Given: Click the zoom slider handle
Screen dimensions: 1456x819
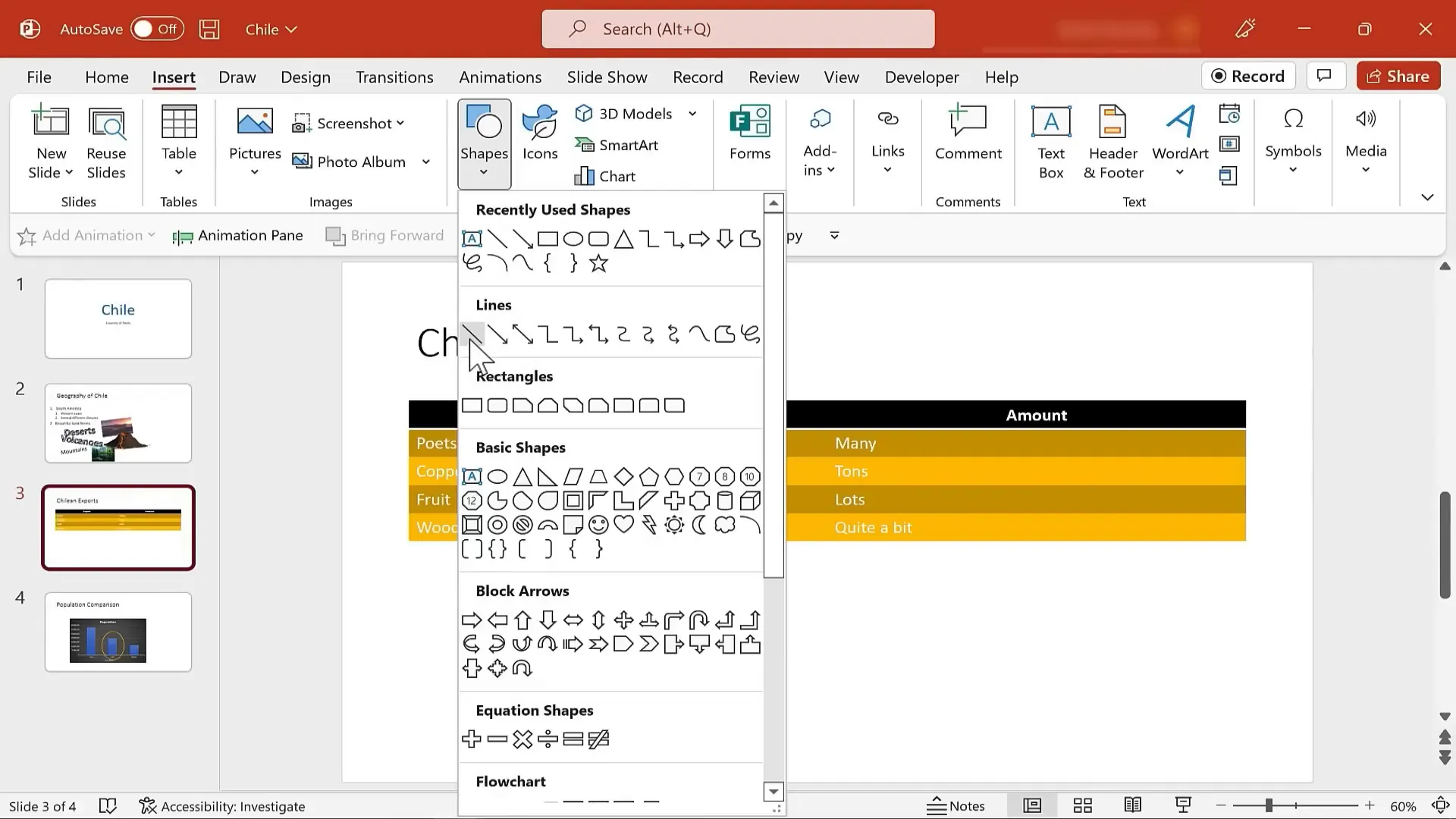Looking at the screenshot, I should pos(1269,805).
